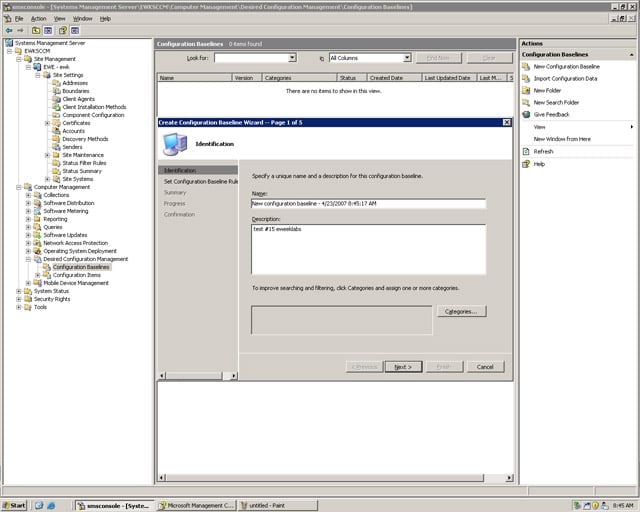Expand the Software Distribution node
Image resolution: width=640 pixels, height=512 pixels.
[28, 203]
